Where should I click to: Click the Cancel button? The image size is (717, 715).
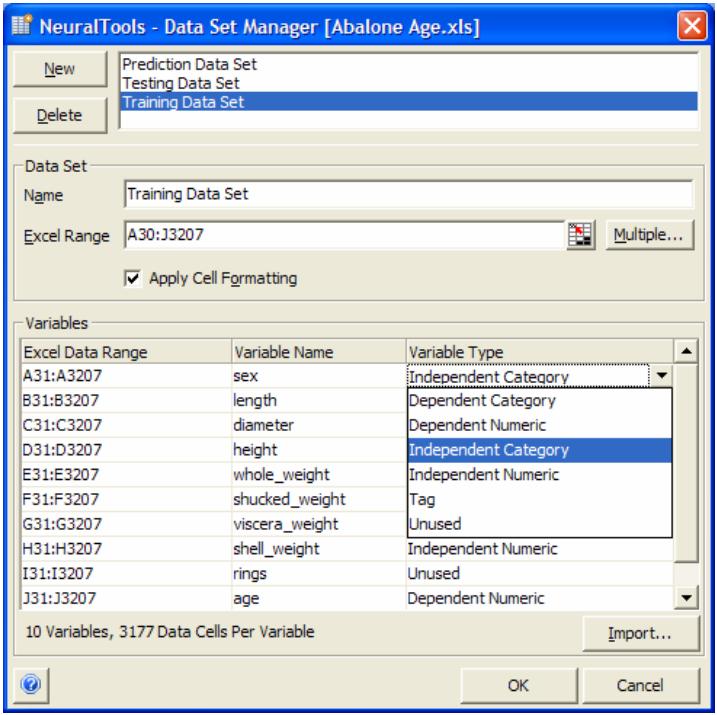tap(641, 685)
